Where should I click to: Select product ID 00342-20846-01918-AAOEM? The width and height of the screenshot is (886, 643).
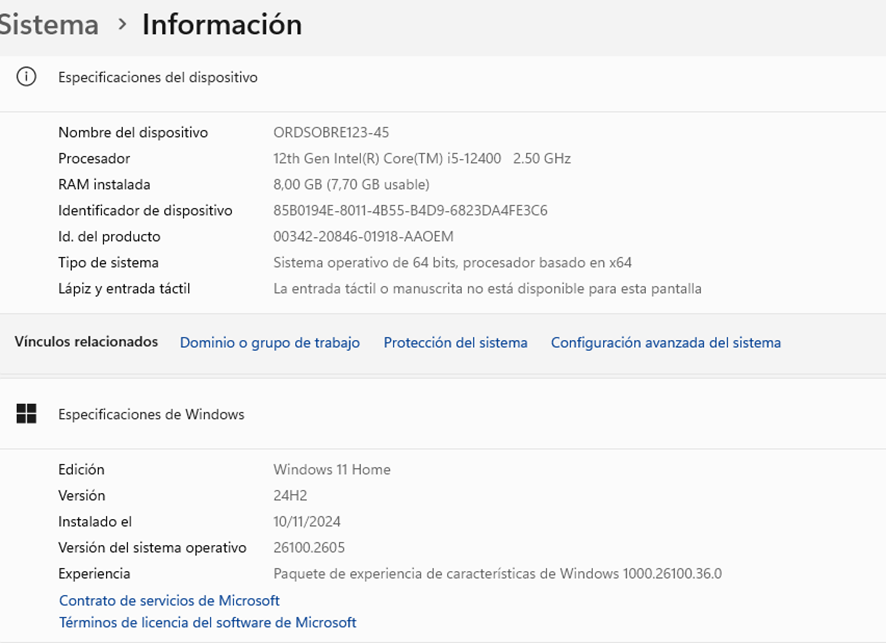tap(363, 236)
